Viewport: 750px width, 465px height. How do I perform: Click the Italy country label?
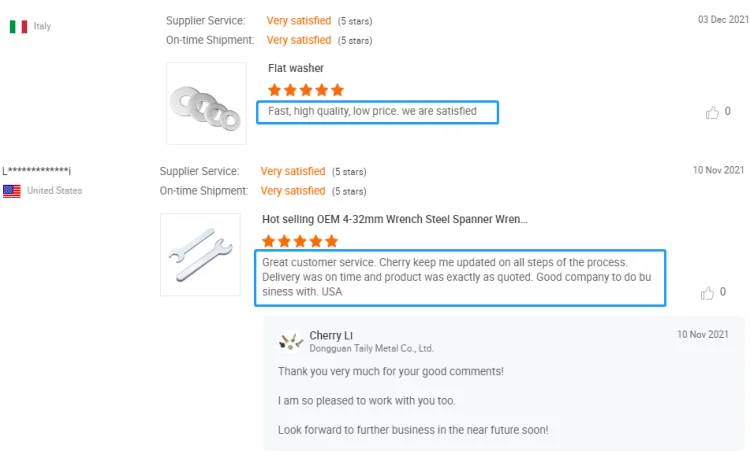pyautogui.click(x=42, y=27)
